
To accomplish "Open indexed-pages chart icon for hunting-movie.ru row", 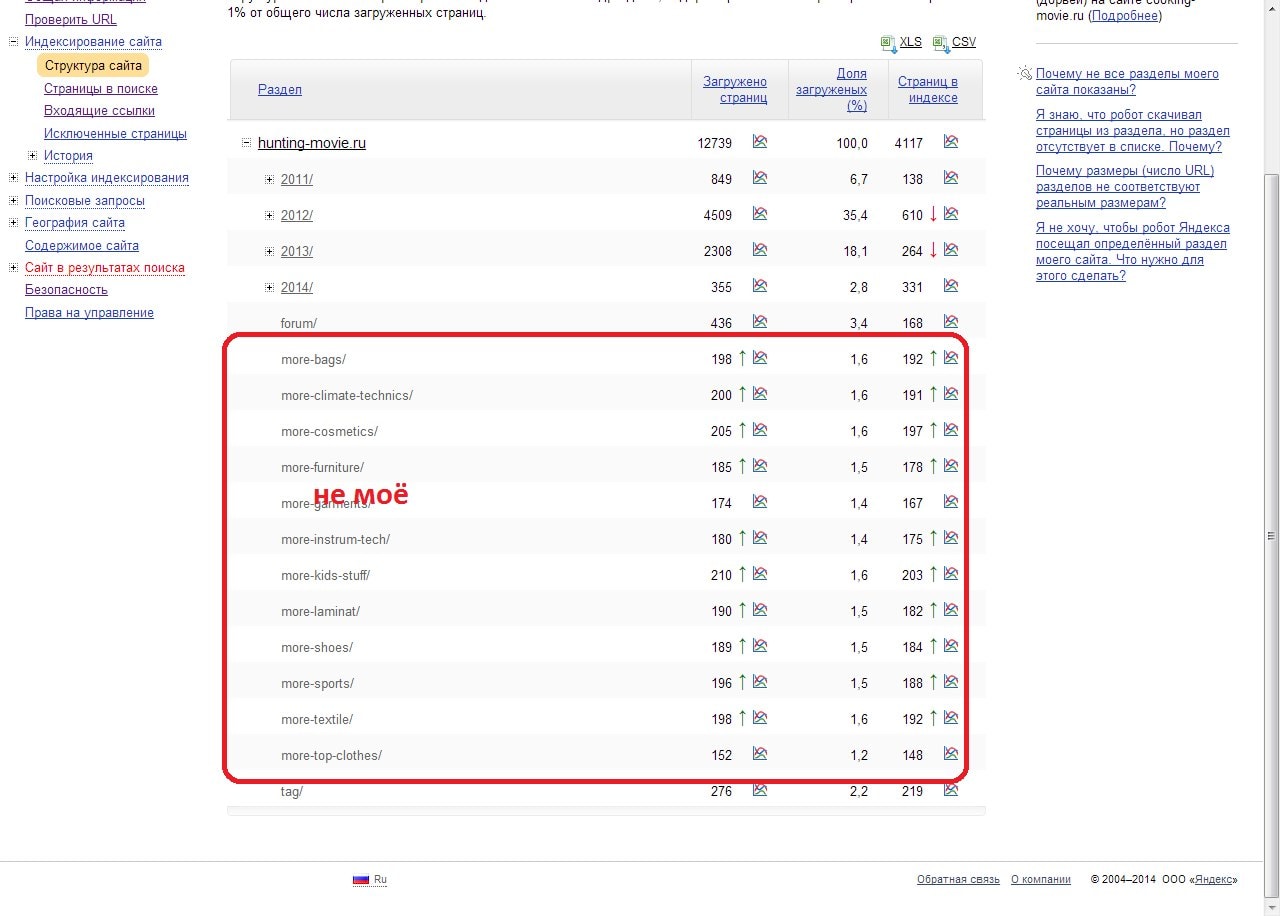I will pyautogui.click(x=951, y=142).
